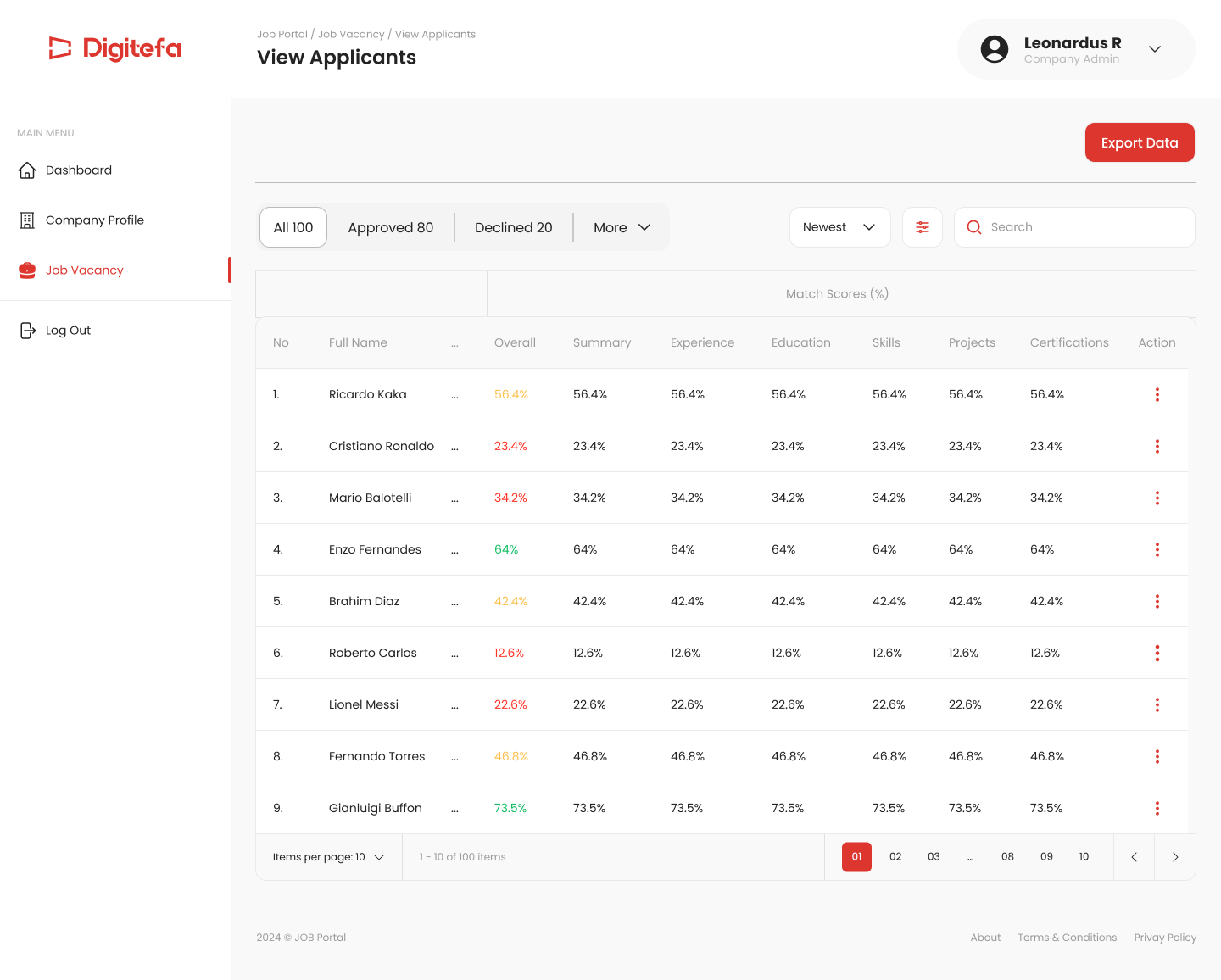Go to page 10

click(x=1084, y=857)
